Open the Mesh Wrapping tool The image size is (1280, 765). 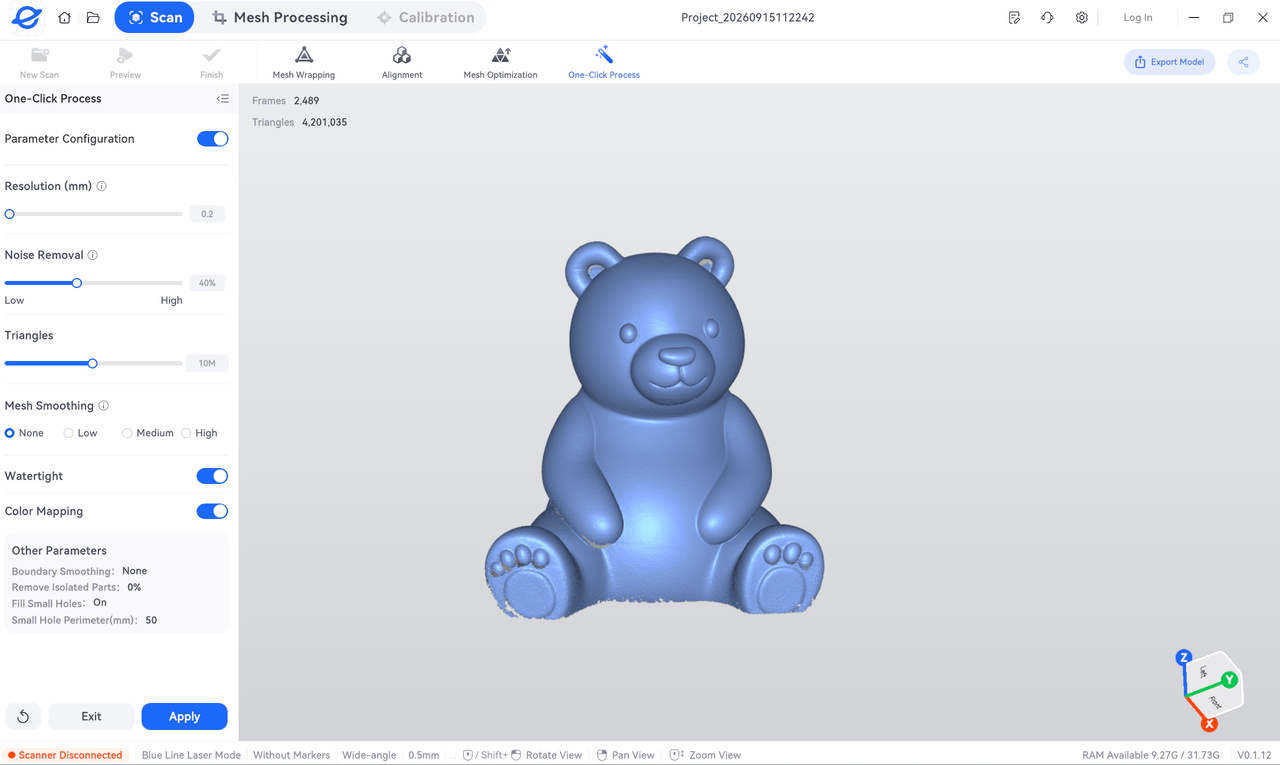[x=304, y=62]
